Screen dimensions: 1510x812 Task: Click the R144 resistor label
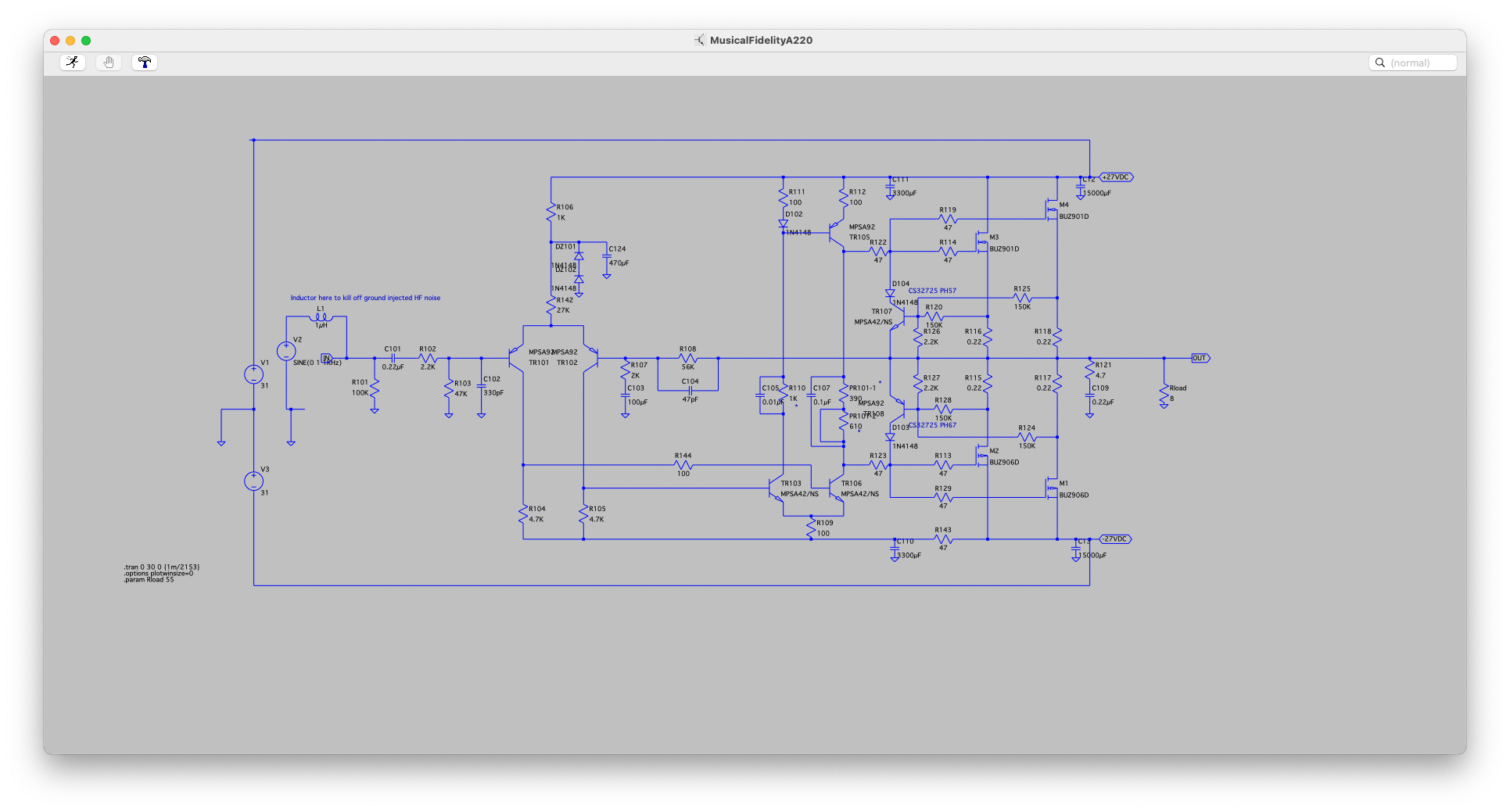coord(683,456)
